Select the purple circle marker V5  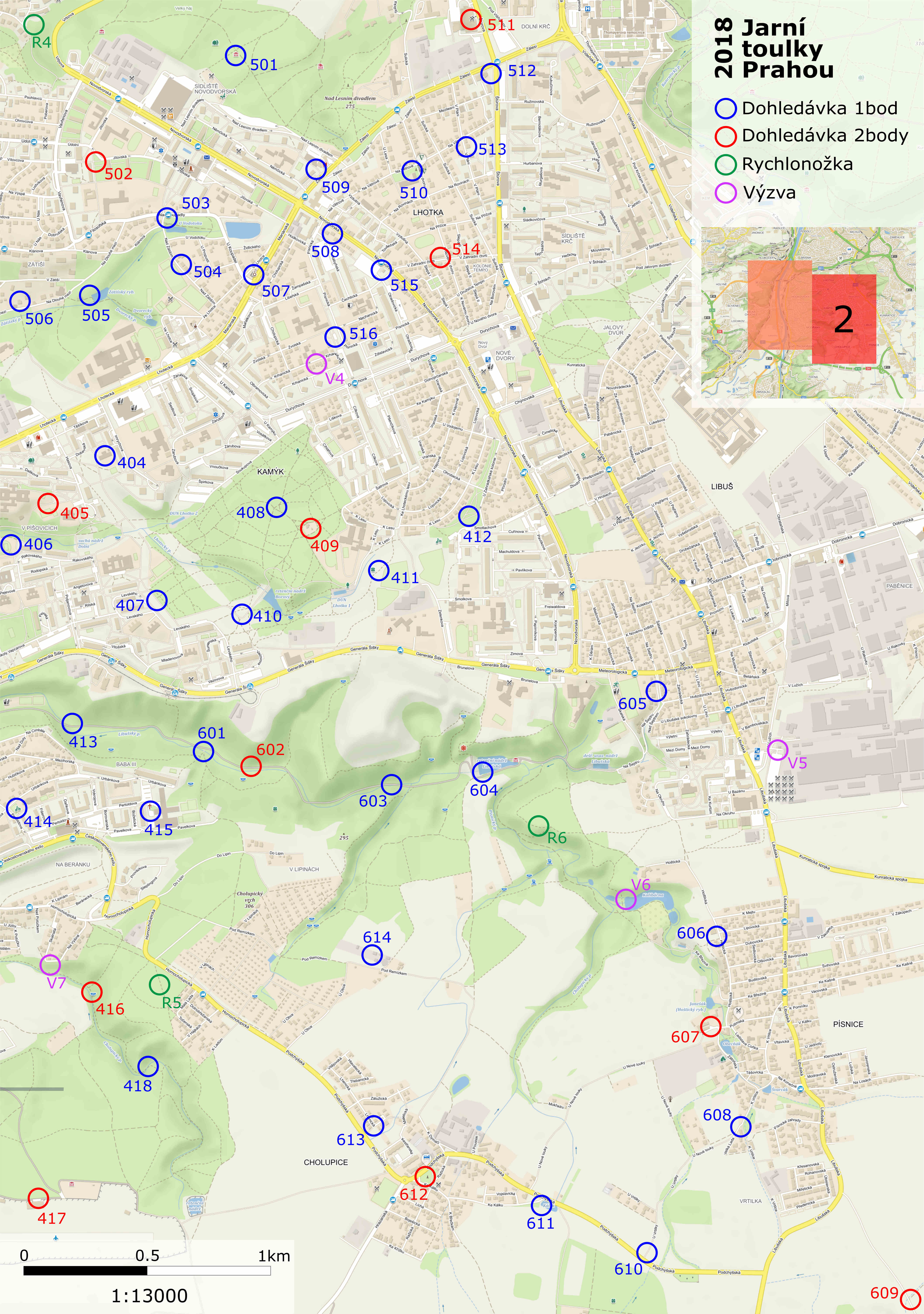pos(778,750)
